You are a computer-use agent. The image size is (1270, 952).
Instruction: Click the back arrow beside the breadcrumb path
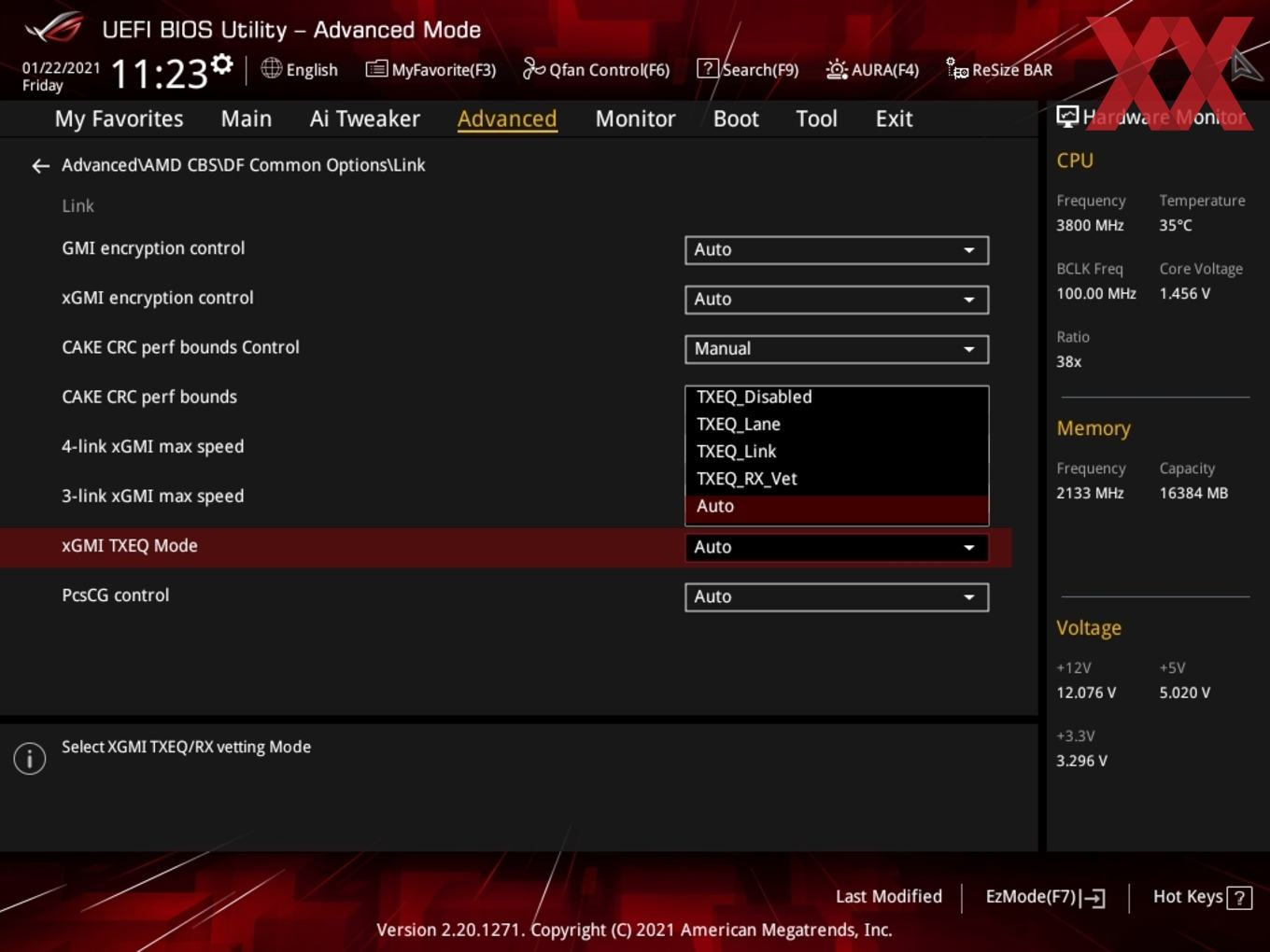(x=40, y=166)
